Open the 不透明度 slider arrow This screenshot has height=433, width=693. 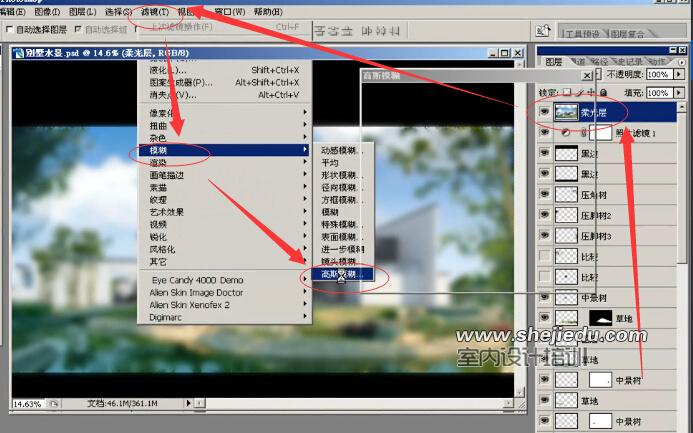(679, 74)
